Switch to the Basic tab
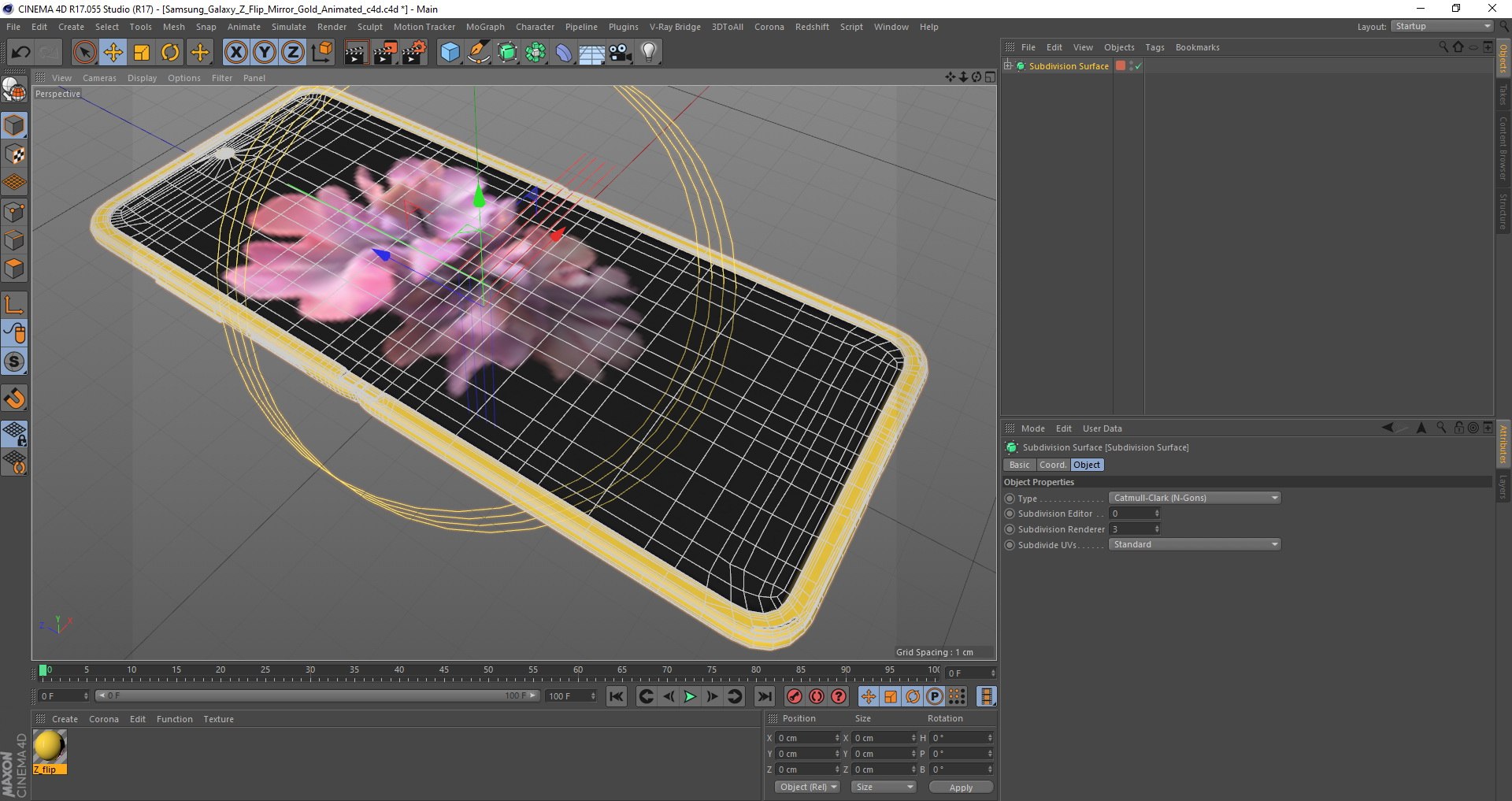The image size is (1512, 801). (x=1020, y=465)
